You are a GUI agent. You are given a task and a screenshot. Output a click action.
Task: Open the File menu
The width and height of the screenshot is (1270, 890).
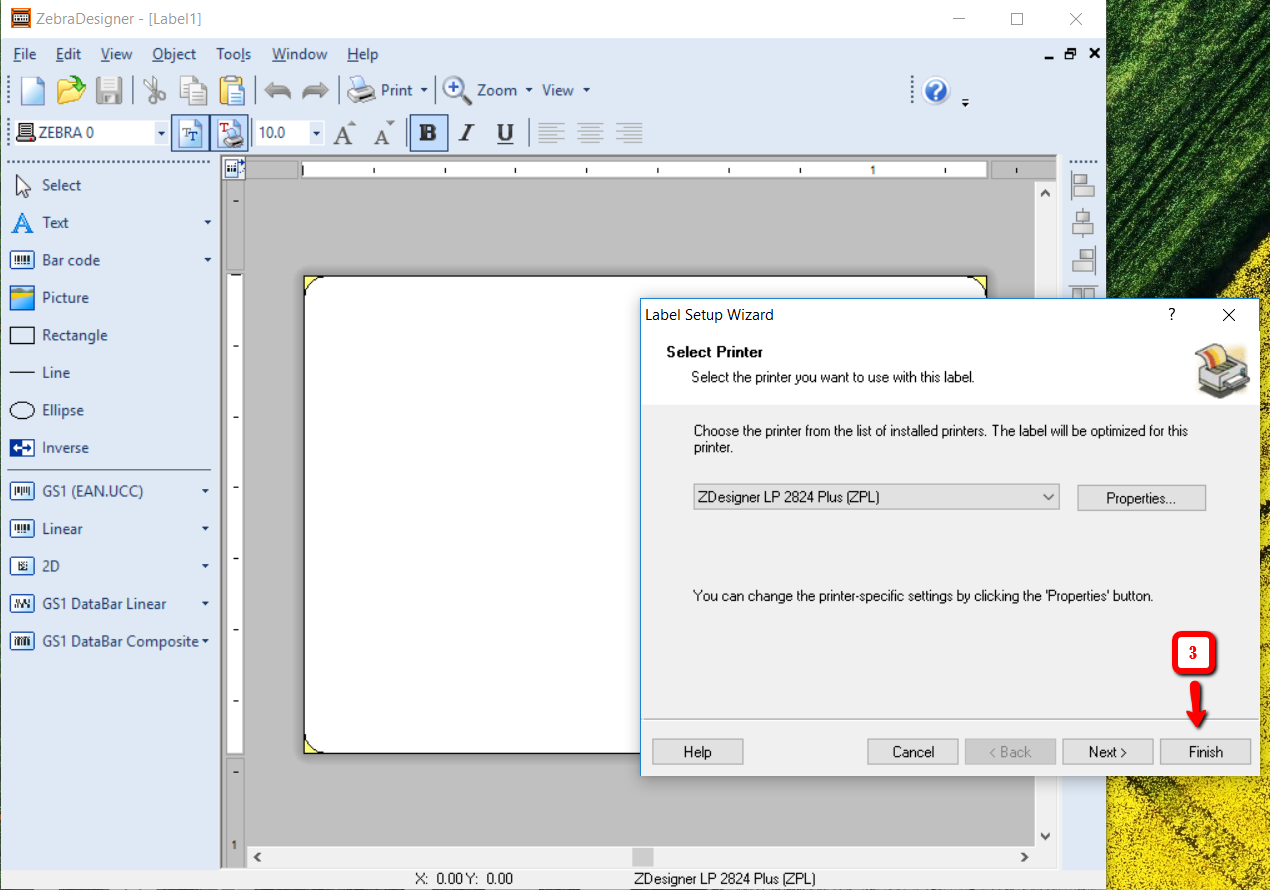[x=25, y=54]
